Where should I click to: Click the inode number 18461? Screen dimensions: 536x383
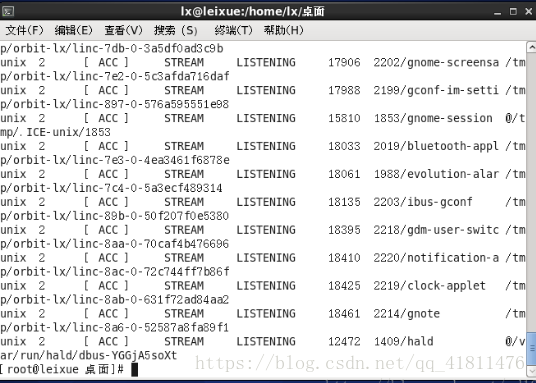(x=344, y=314)
